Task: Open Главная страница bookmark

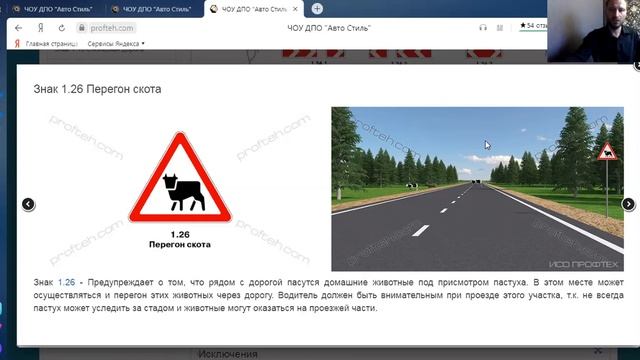Action: tap(51, 43)
